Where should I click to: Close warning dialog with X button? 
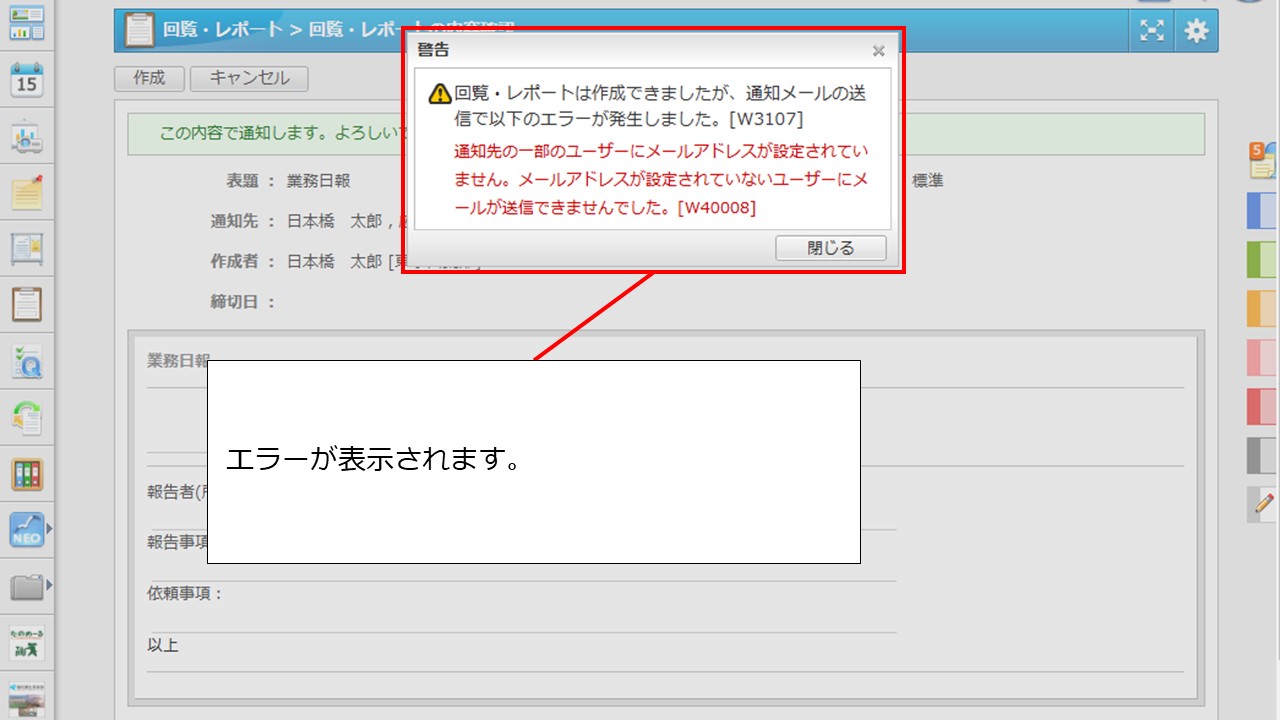click(x=878, y=50)
